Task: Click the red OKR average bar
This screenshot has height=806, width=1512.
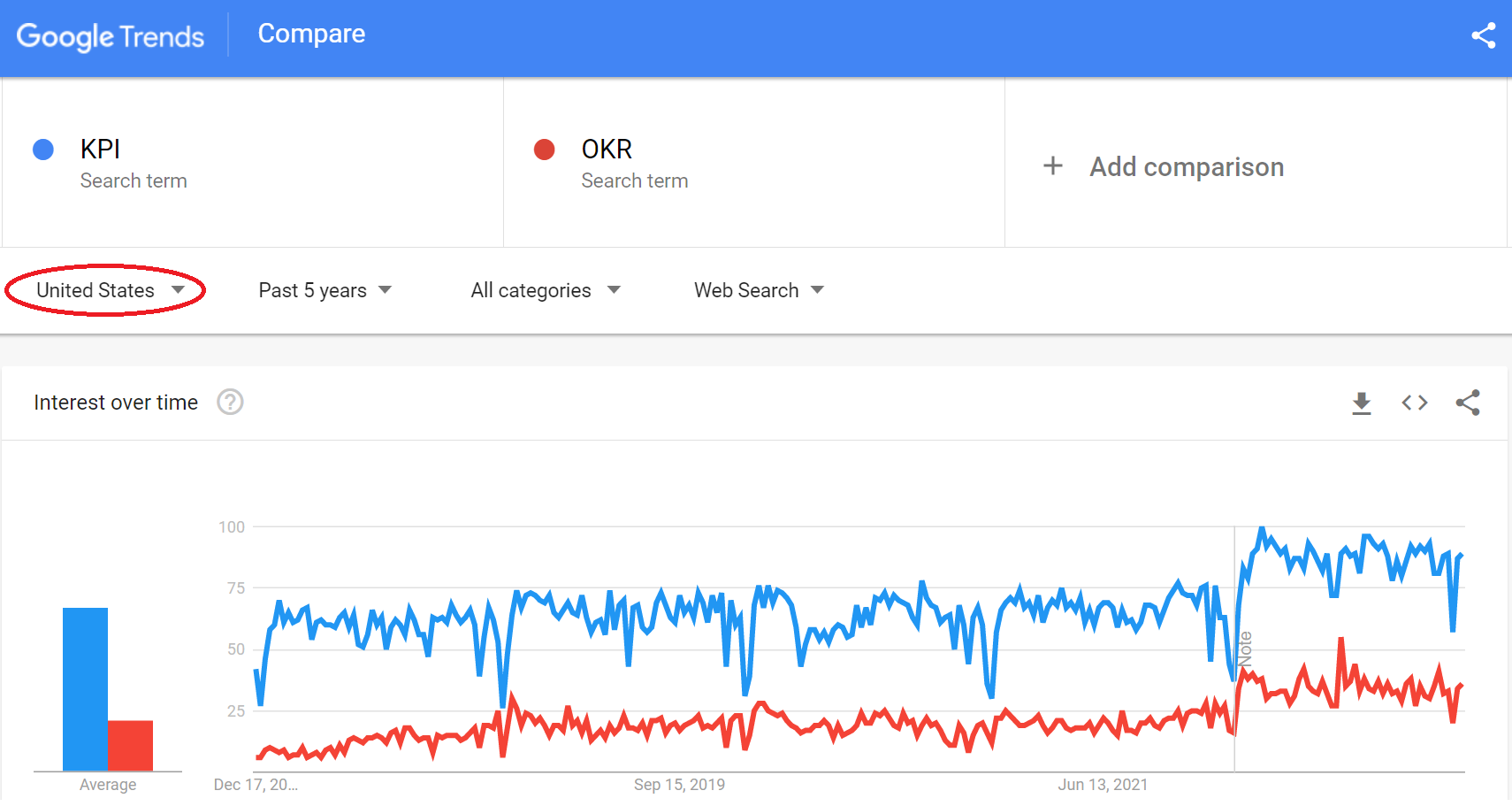Action: [x=131, y=745]
